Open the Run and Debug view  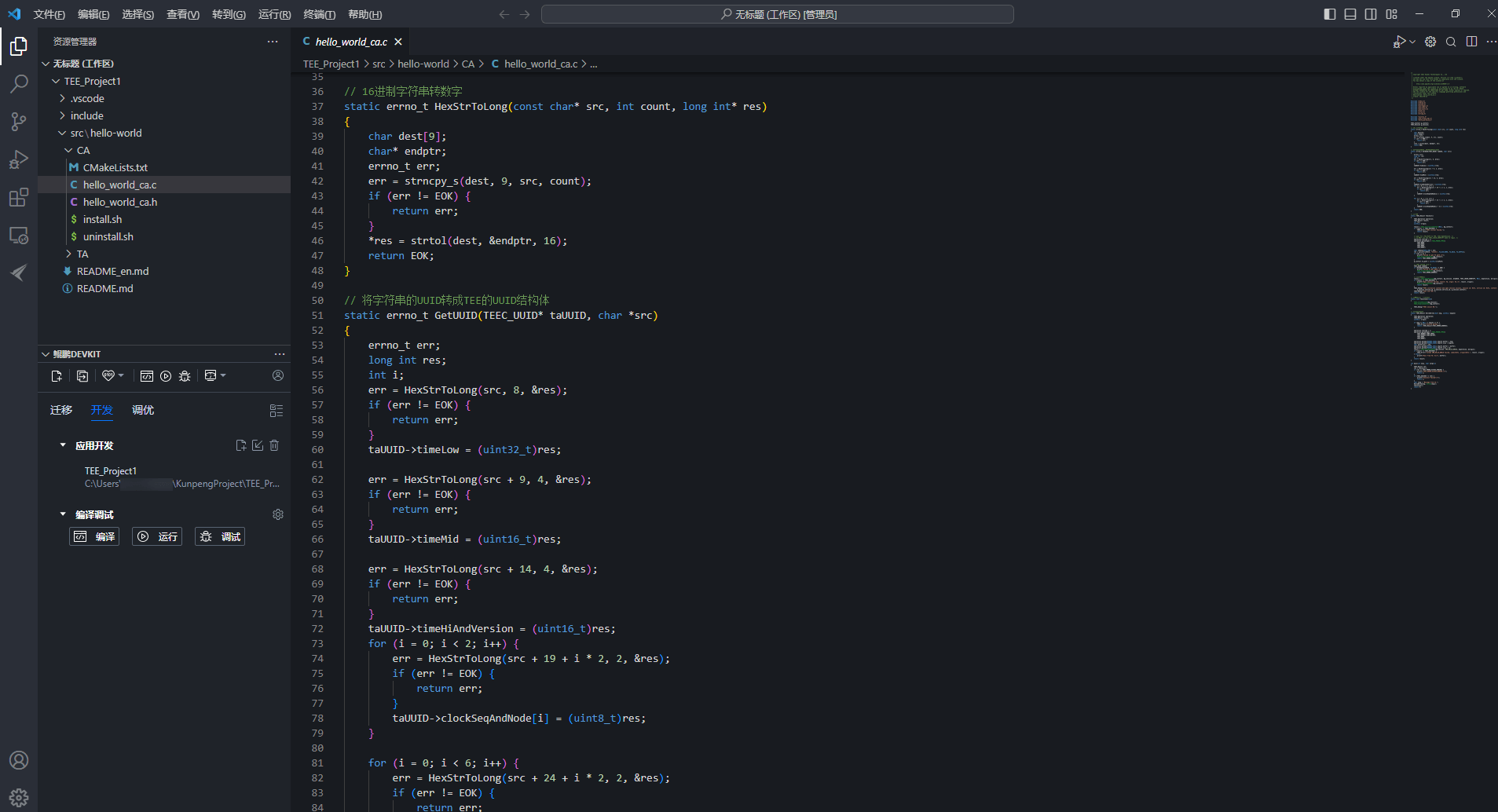(19, 159)
